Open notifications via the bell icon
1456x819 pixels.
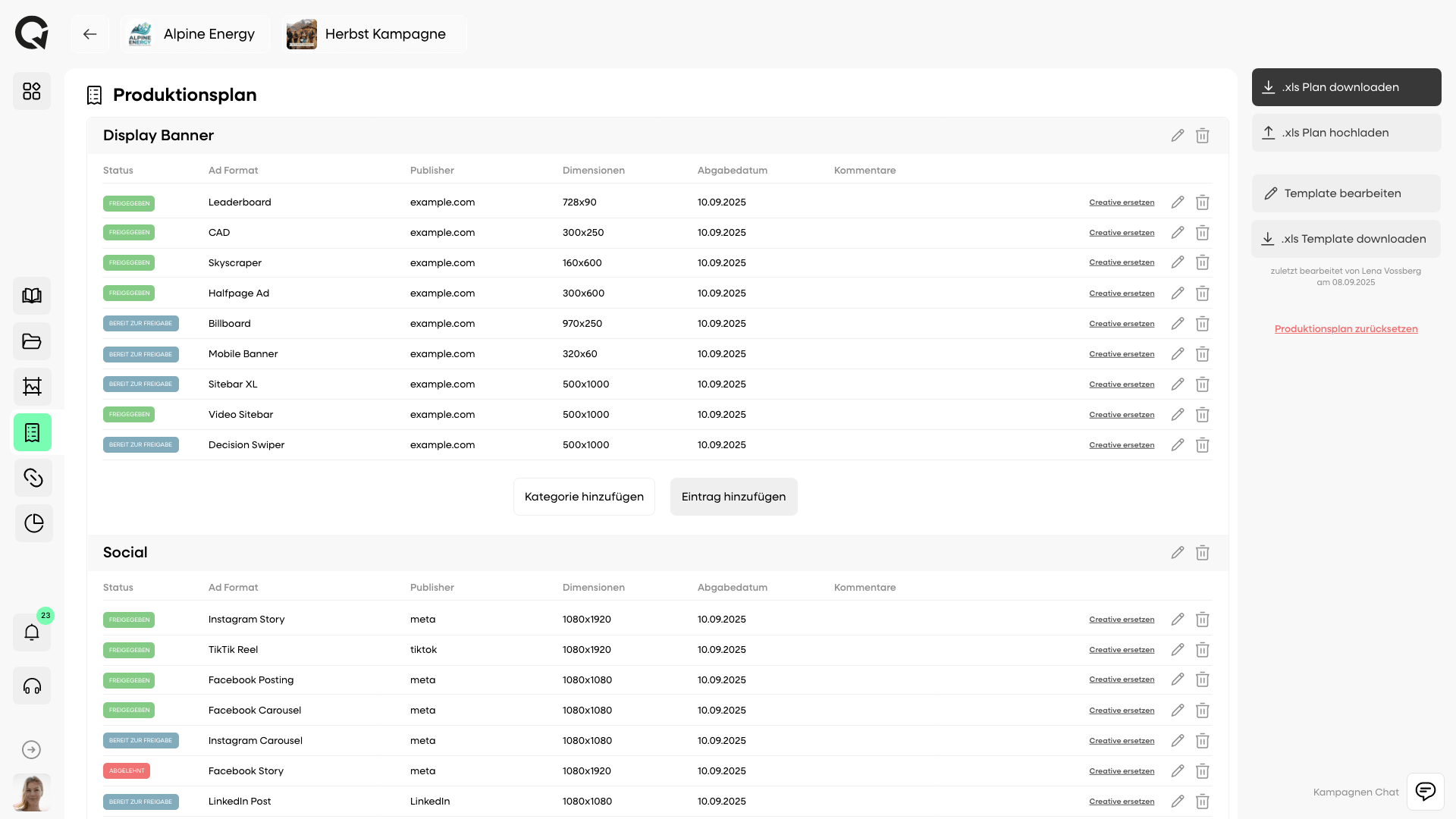31,632
